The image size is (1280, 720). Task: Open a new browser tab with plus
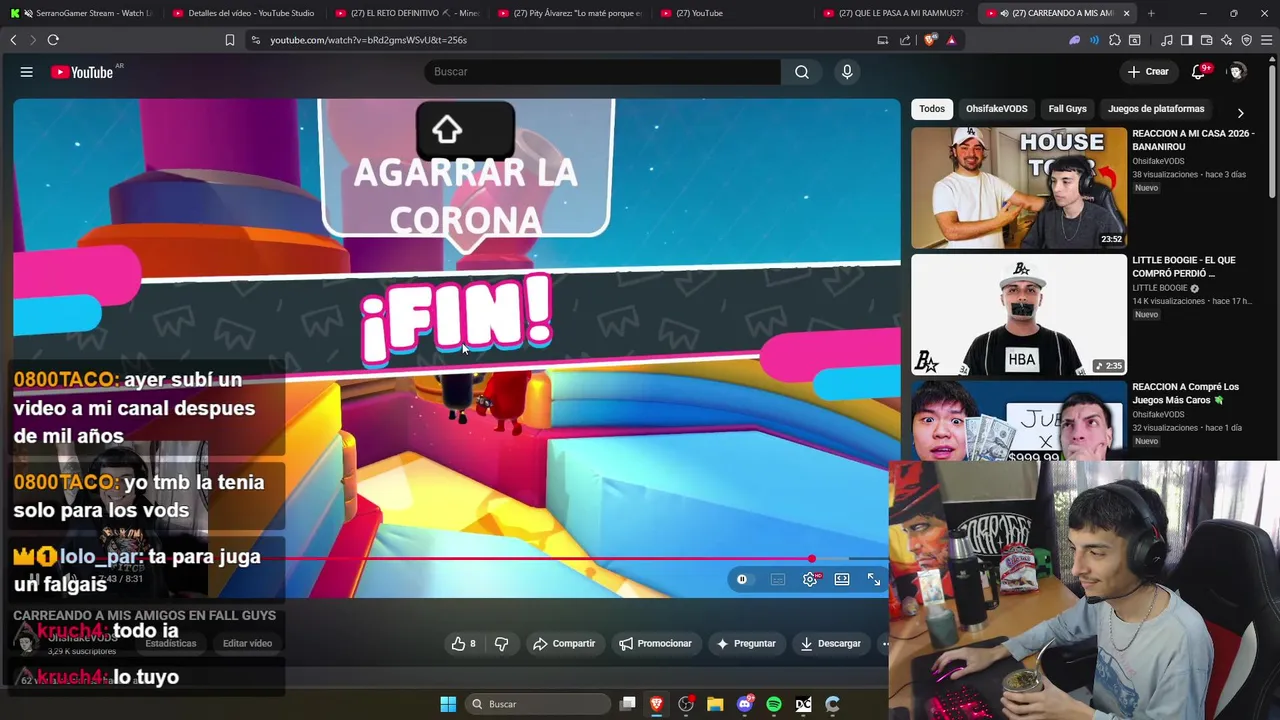coord(1151,13)
